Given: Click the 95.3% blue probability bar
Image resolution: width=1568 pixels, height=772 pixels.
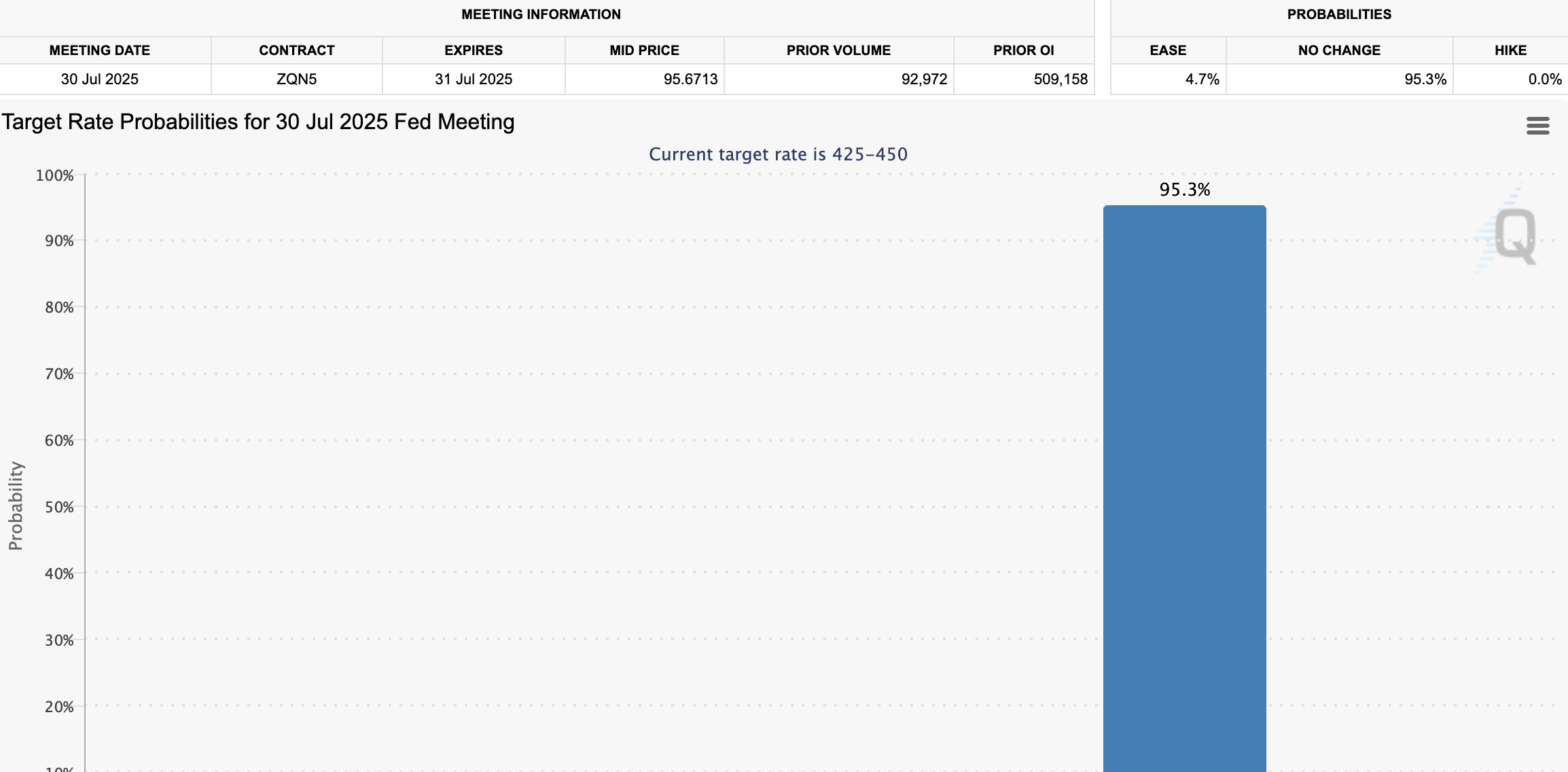Looking at the screenshot, I should point(1184,488).
